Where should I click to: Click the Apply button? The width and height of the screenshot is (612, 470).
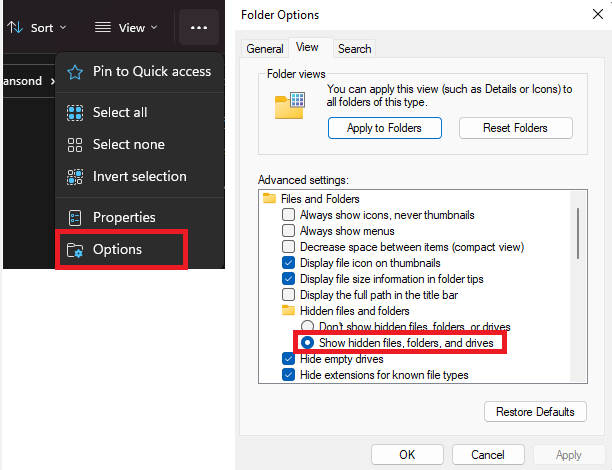(569, 454)
